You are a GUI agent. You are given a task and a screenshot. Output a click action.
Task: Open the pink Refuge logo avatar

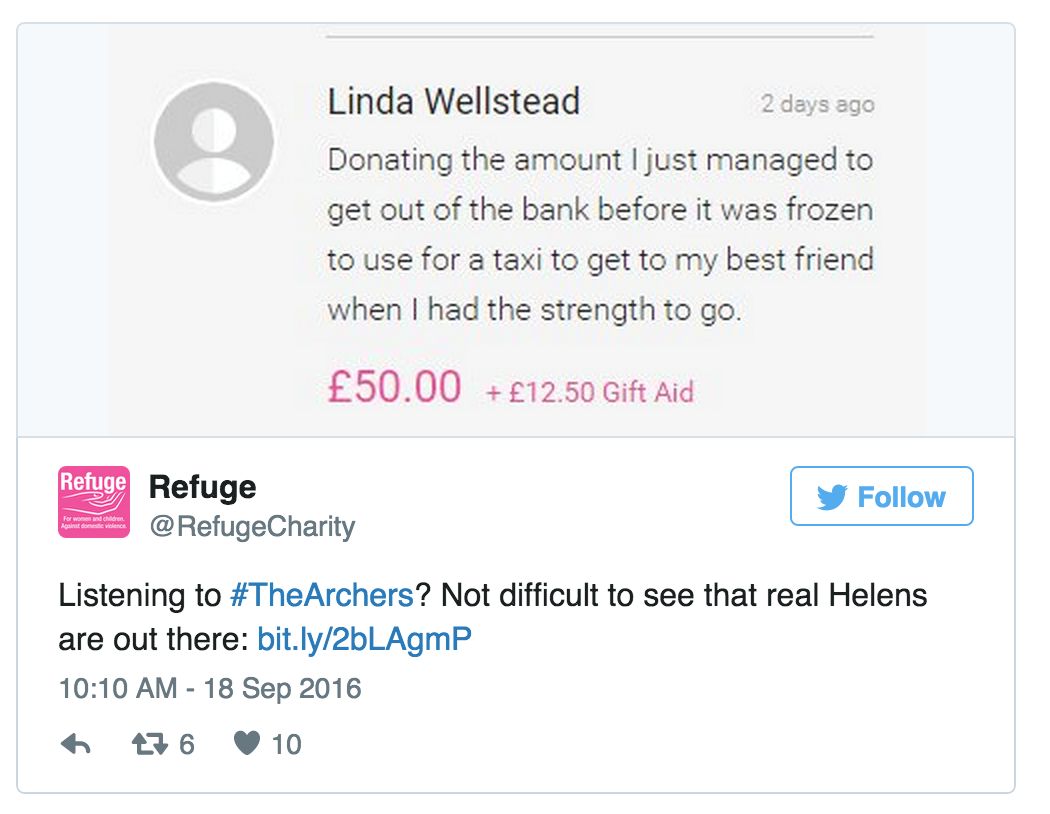93,502
